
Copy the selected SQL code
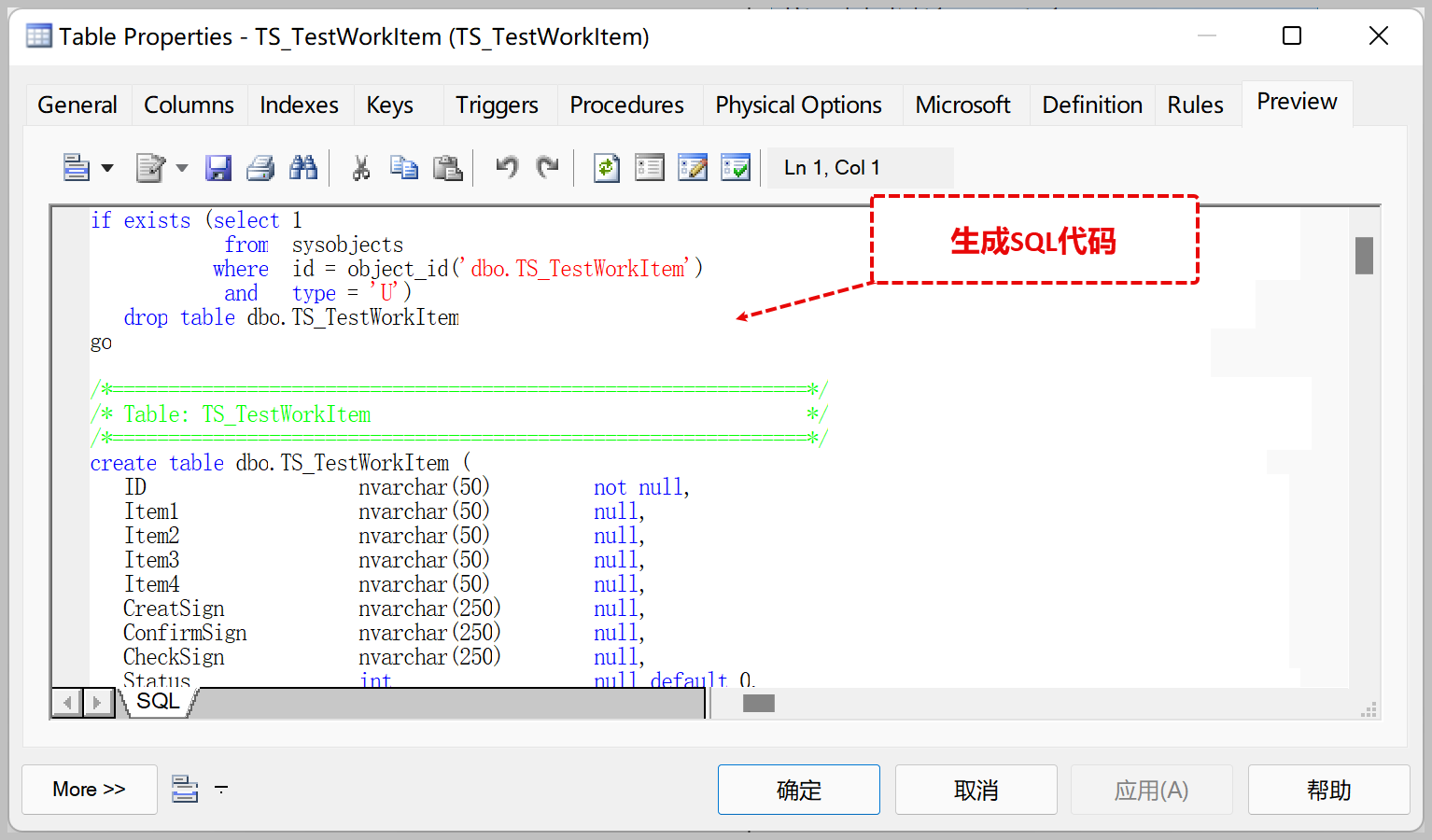(404, 168)
